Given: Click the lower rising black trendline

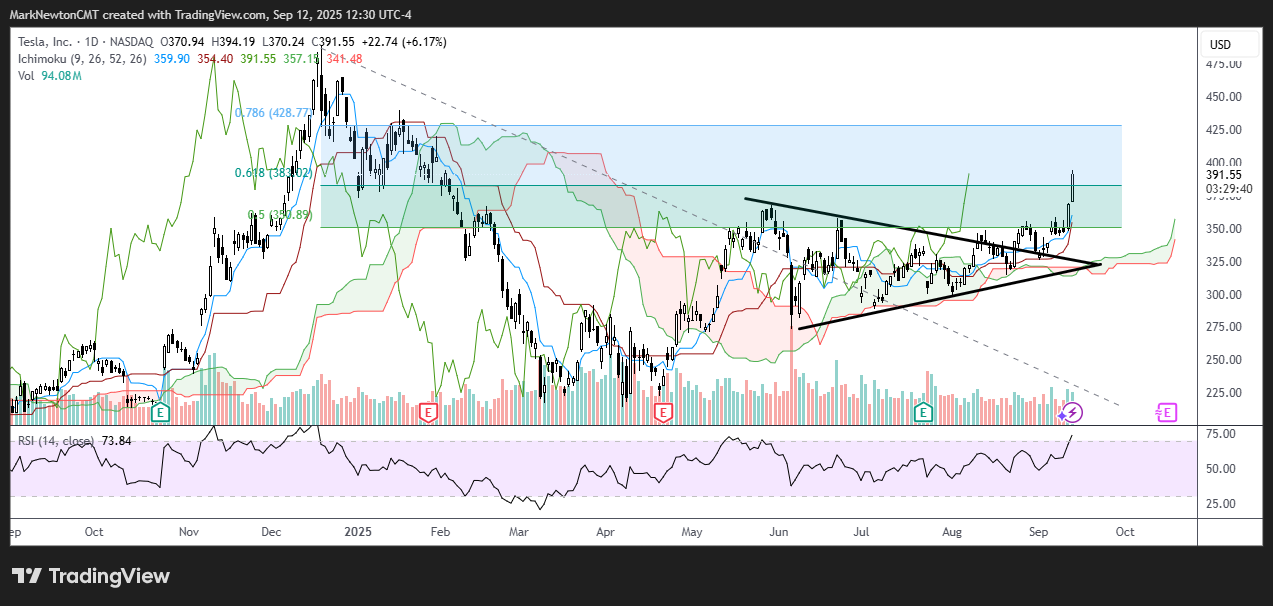Looking at the screenshot, I should coord(950,296).
